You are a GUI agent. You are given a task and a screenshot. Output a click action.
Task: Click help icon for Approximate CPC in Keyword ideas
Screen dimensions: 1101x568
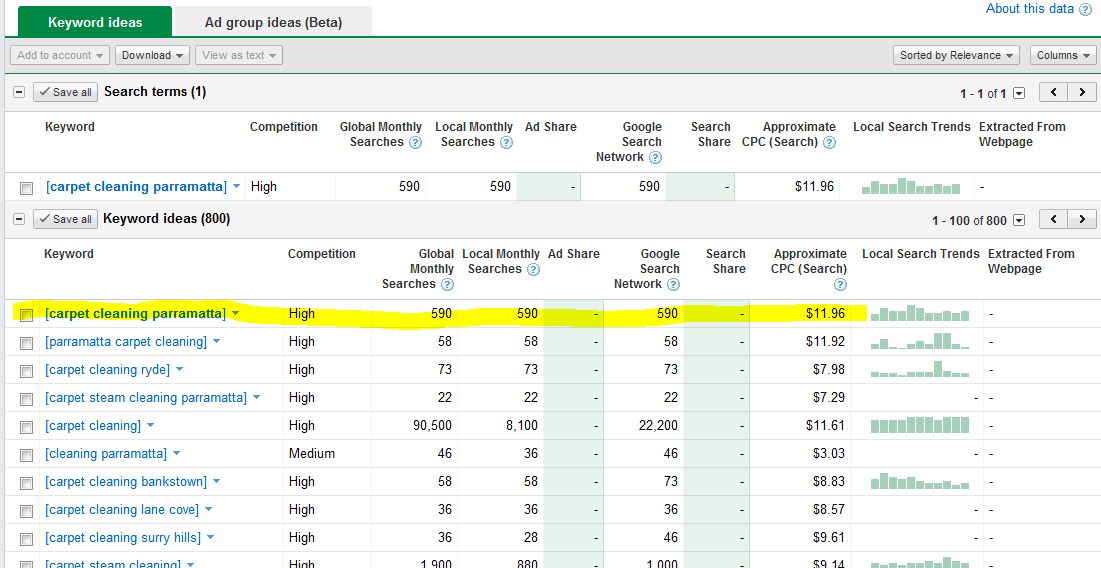point(840,284)
